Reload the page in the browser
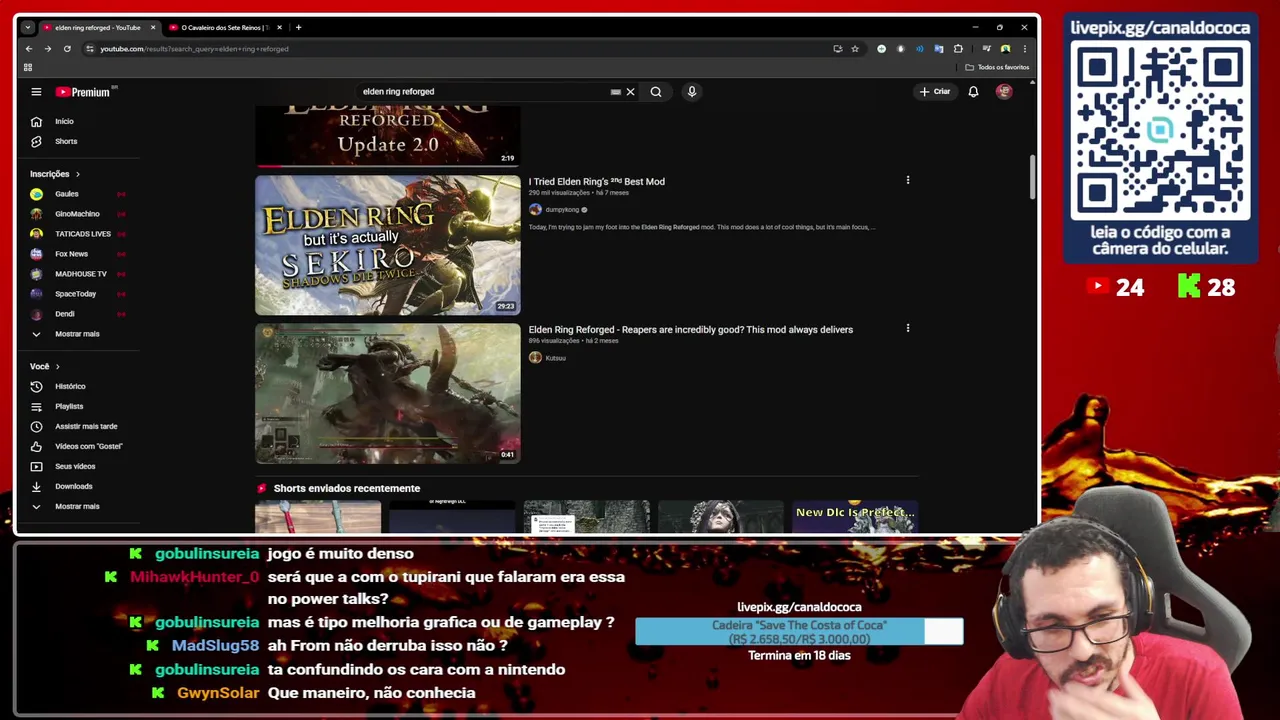Viewport: 1280px width, 720px height. pyautogui.click(x=67, y=49)
